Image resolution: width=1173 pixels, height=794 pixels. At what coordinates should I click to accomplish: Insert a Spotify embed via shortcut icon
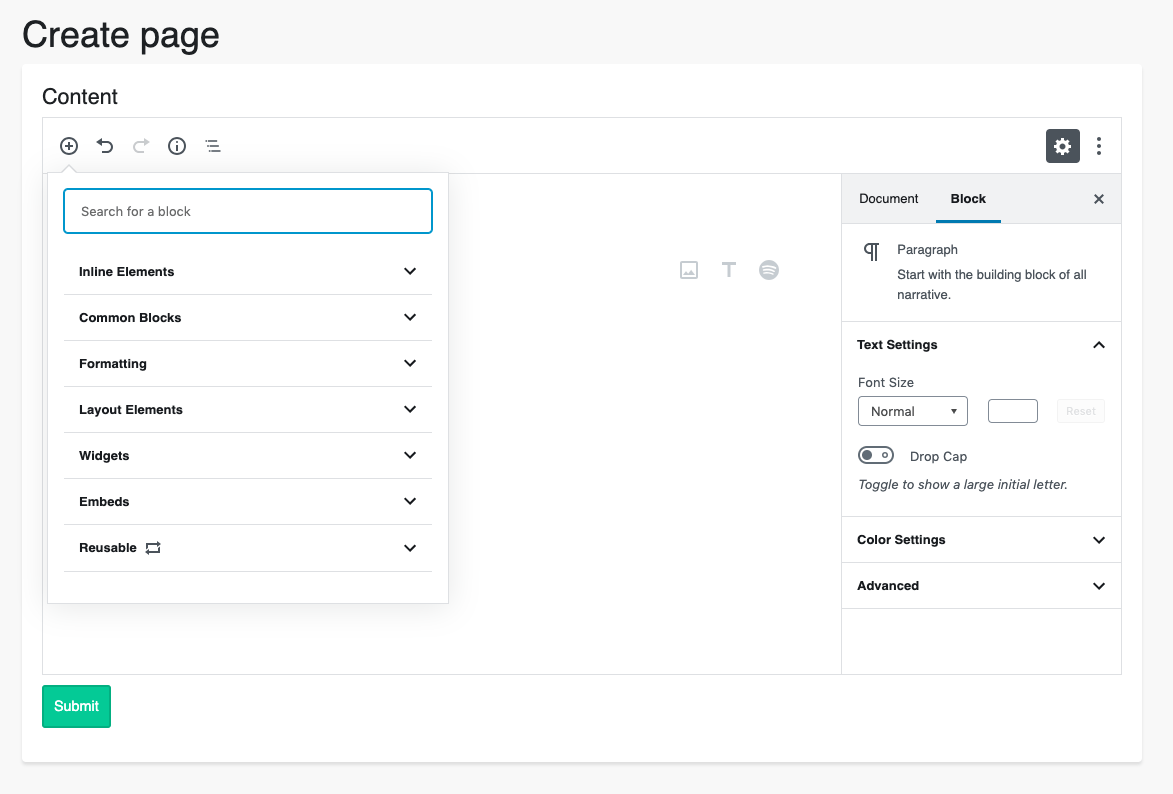point(769,270)
